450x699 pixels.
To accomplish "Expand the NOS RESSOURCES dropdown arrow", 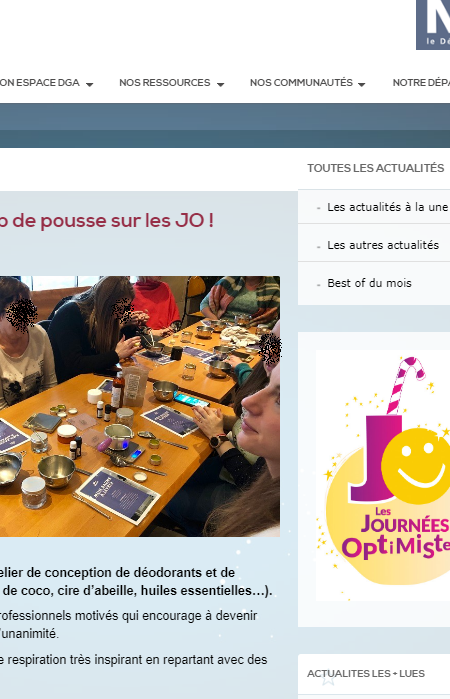I will coord(220,84).
